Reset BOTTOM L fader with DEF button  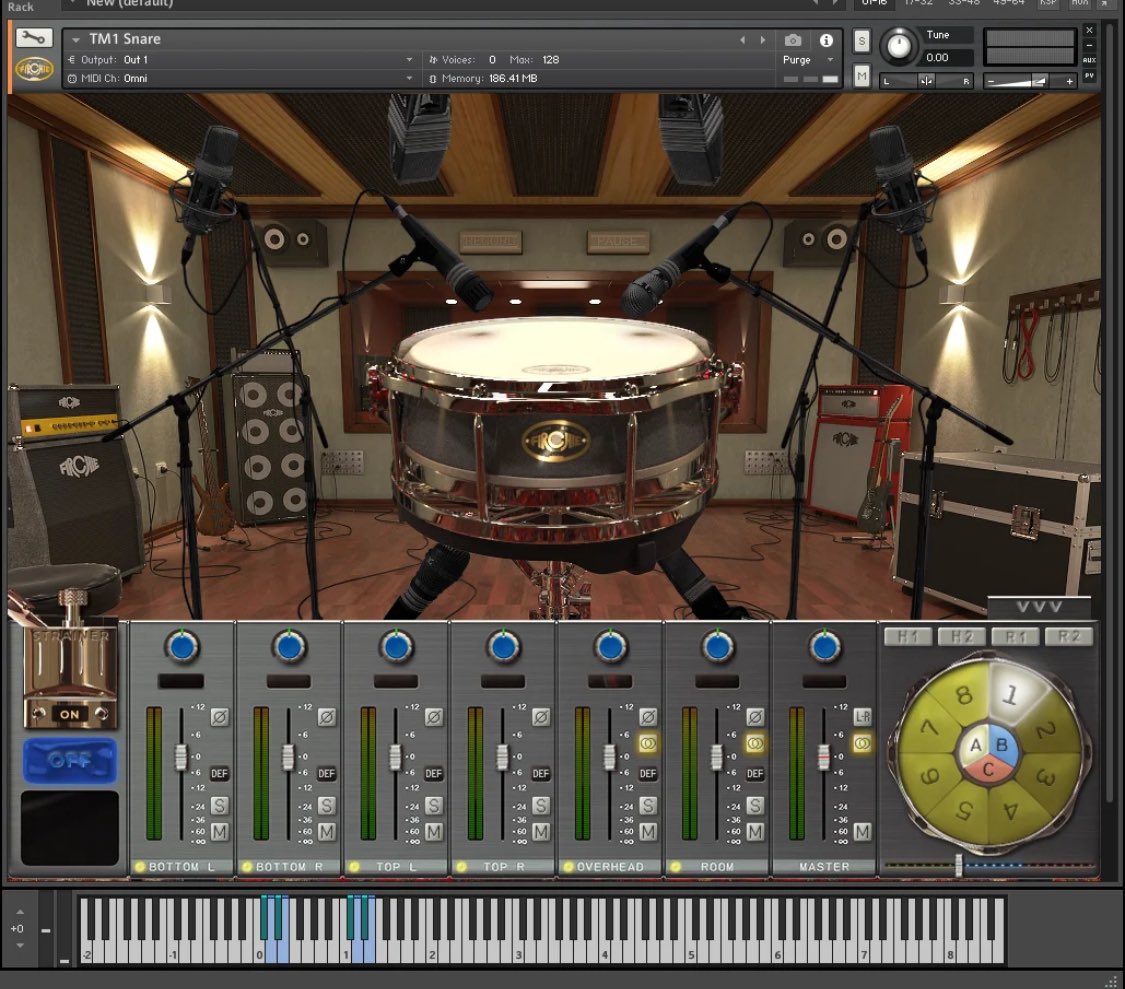pyautogui.click(x=220, y=774)
